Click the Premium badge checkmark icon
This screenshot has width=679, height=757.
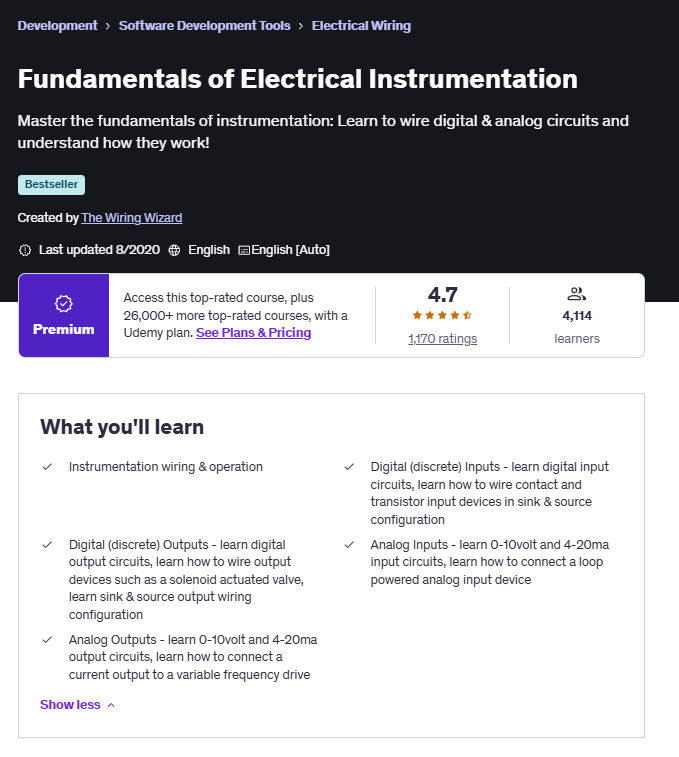tap(63, 303)
